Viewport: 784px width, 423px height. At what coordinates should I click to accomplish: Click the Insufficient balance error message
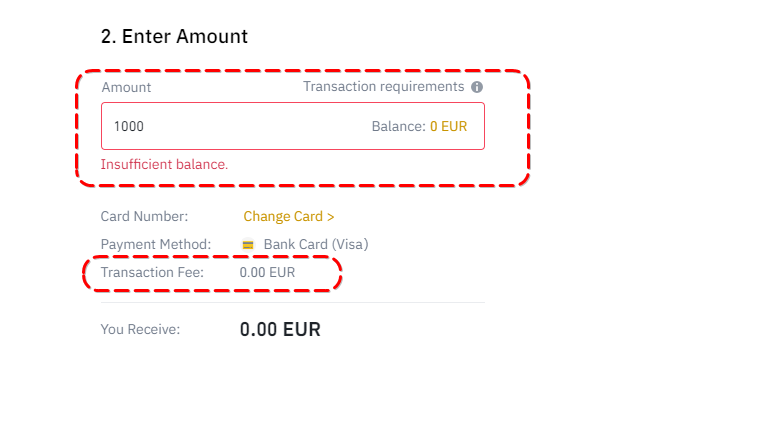pyautogui.click(x=164, y=164)
